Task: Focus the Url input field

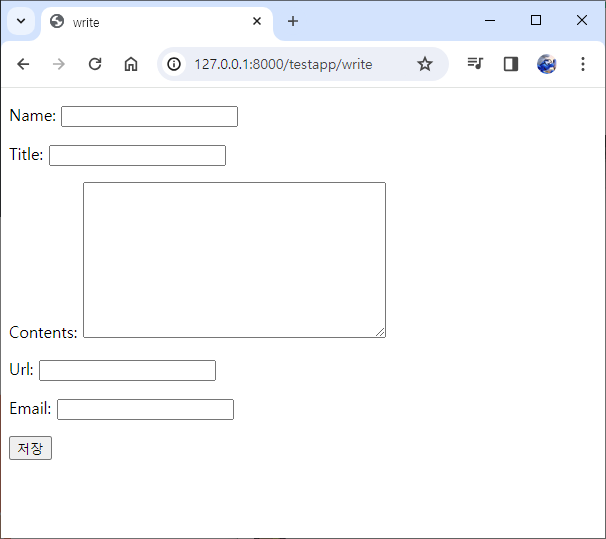Action: point(128,370)
